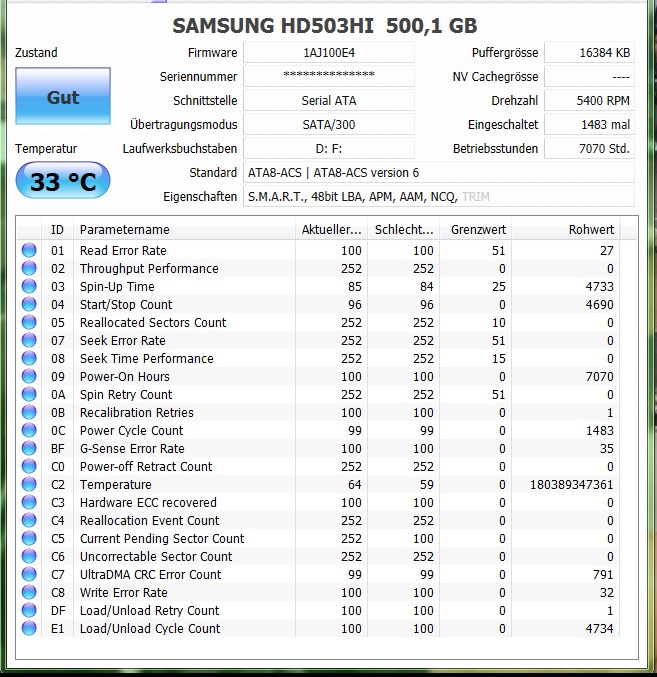
Task: Click the Rohwert column header
Action: coord(566,229)
